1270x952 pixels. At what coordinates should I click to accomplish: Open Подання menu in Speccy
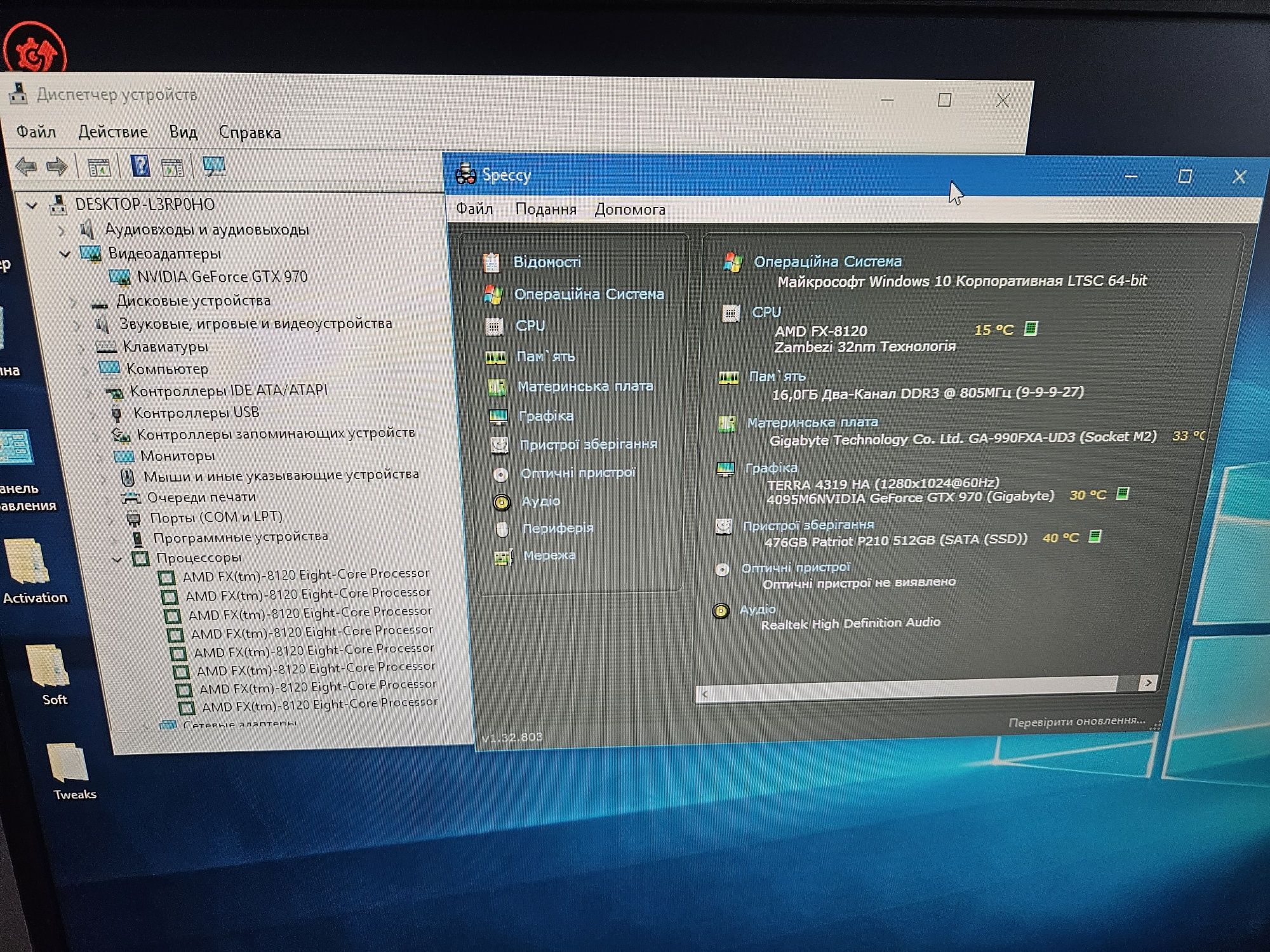(x=547, y=208)
